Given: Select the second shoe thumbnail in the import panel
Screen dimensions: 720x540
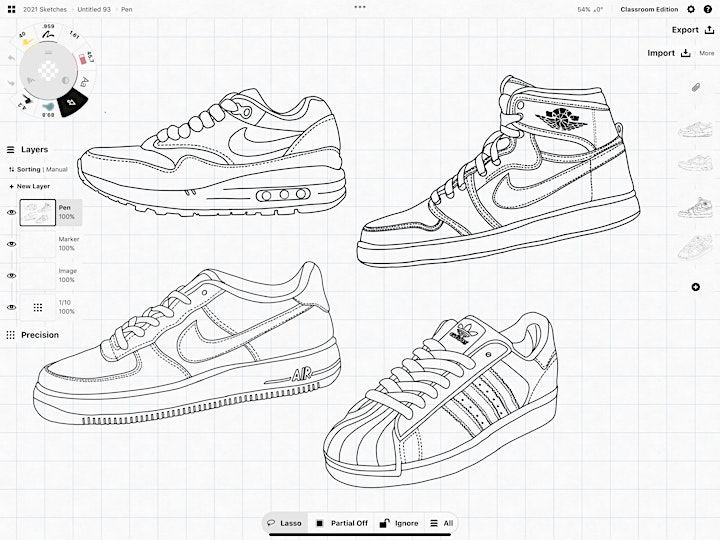Looking at the screenshot, I should tap(696, 163).
